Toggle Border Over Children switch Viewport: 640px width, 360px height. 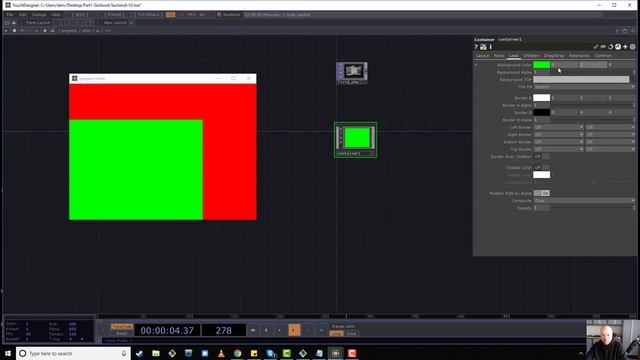(542, 157)
